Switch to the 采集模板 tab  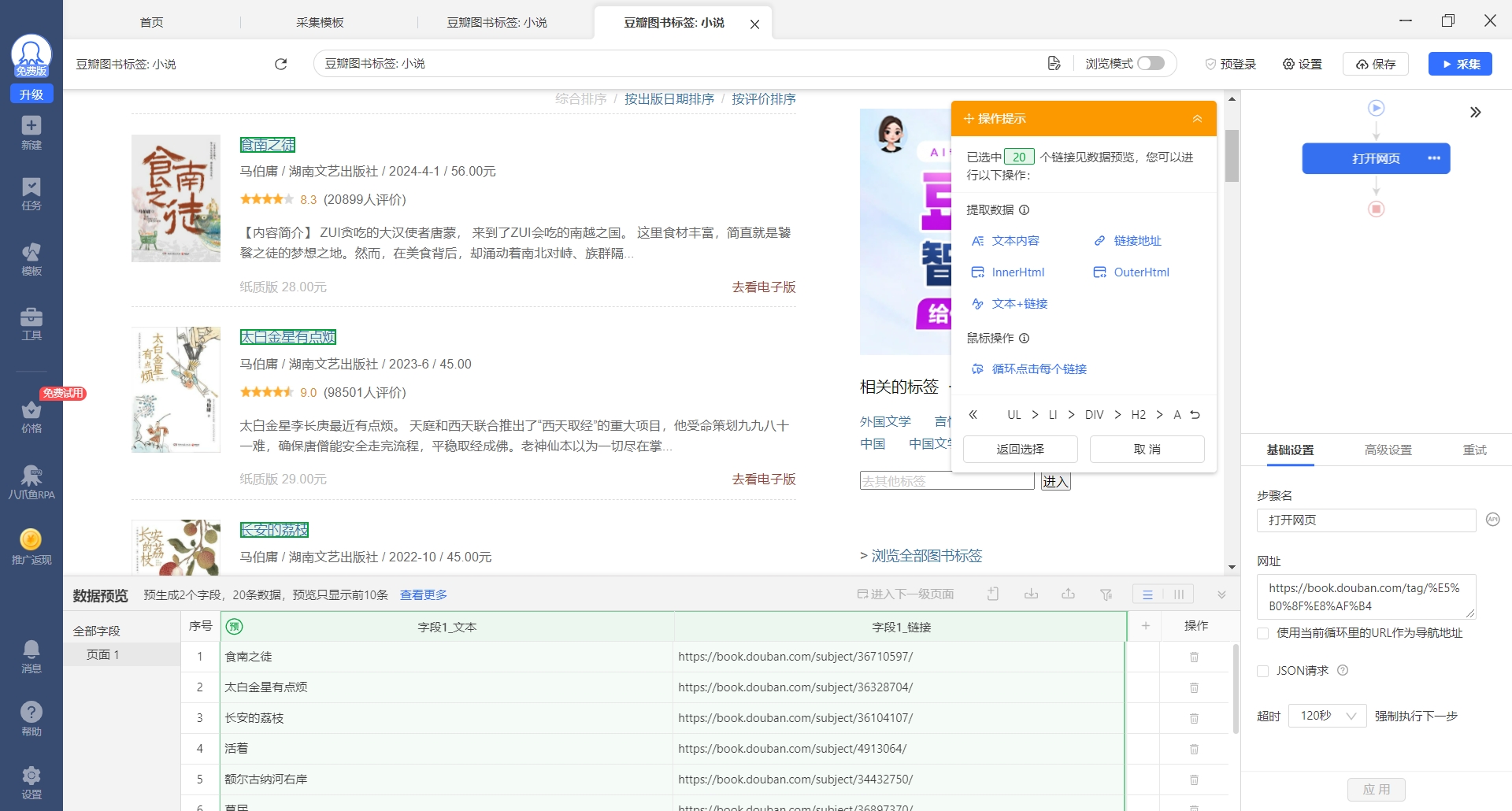click(320, 23)
